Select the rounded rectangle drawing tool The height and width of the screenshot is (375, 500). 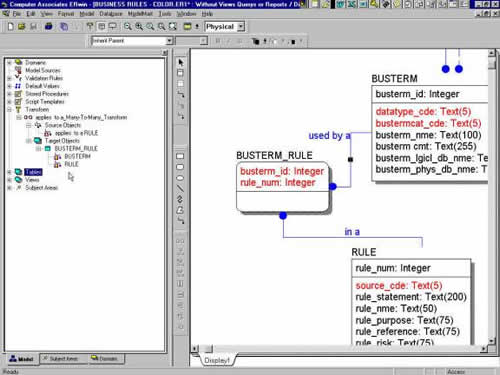[x=180, y=167]
